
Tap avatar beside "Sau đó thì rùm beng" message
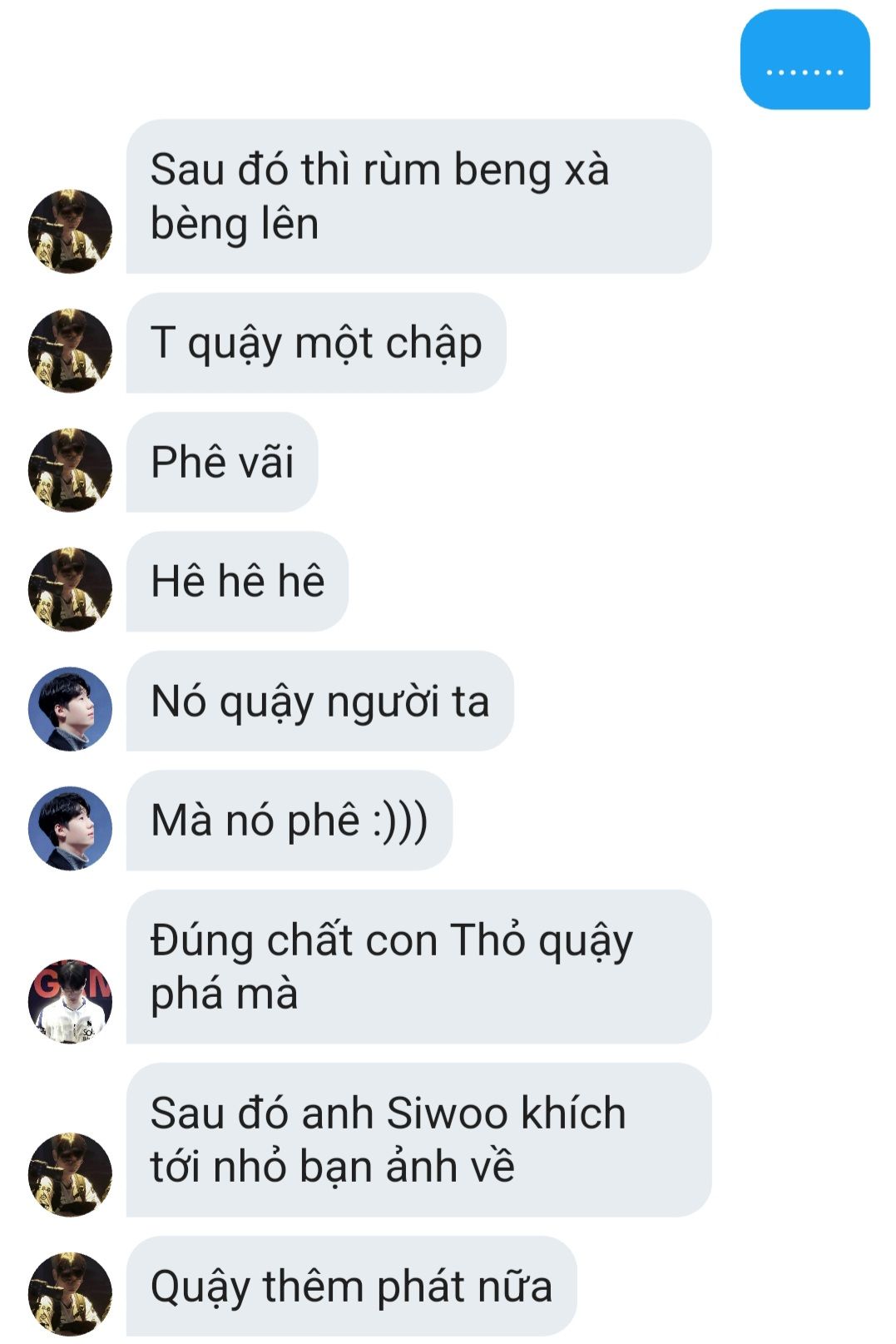click(70, 231)
